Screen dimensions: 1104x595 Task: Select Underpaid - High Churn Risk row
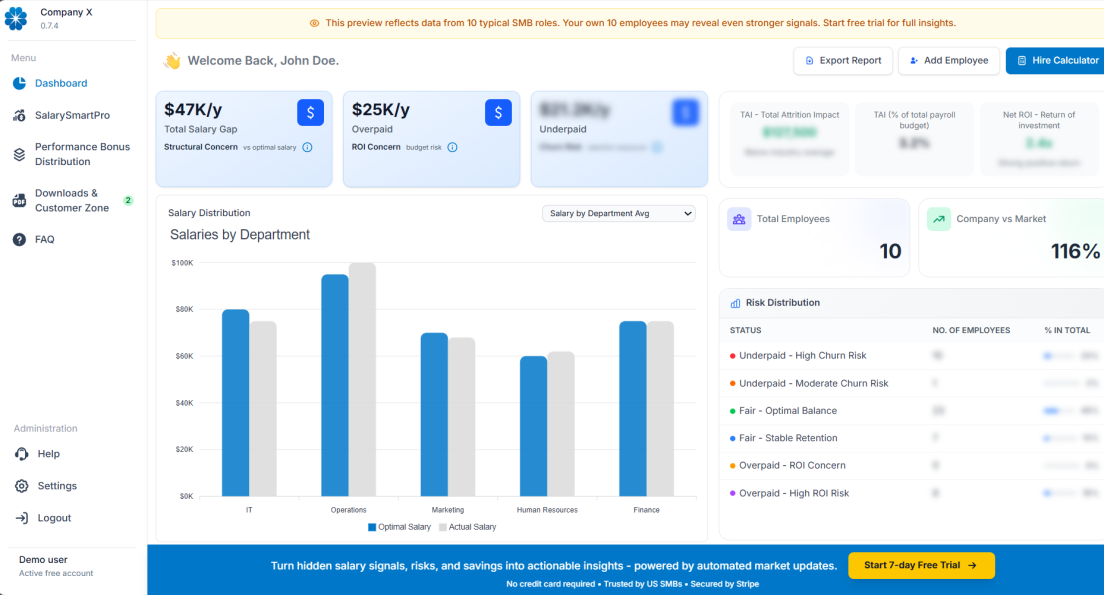point(802,356)
